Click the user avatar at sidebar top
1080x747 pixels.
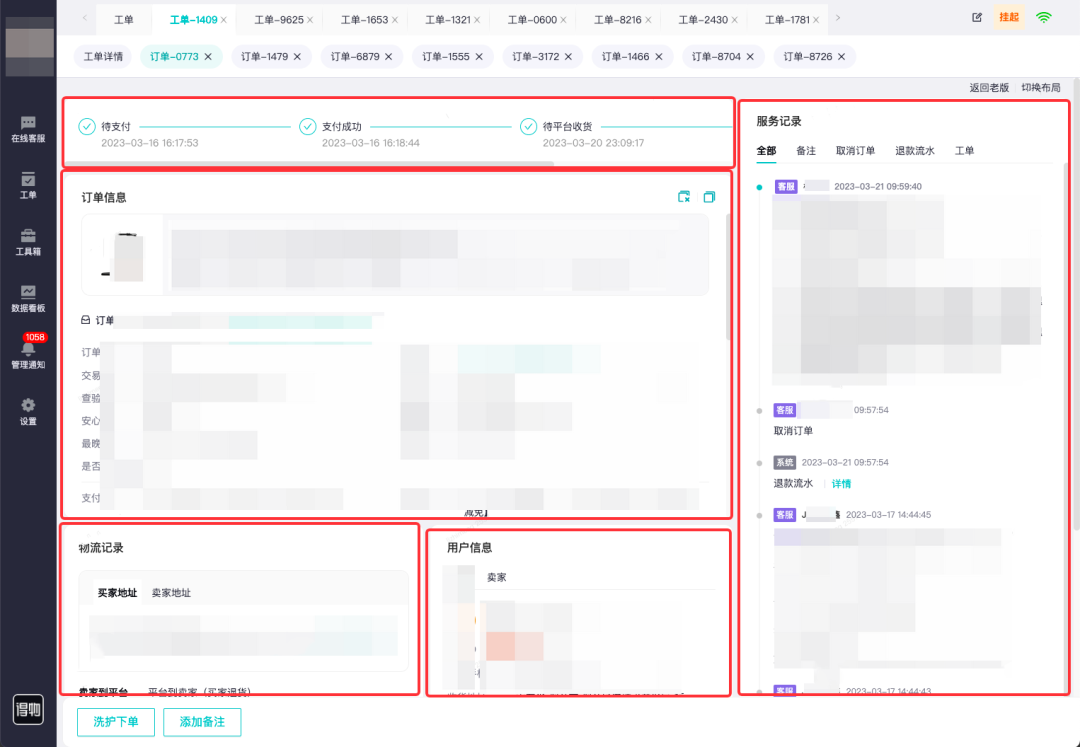coord(30,47)
